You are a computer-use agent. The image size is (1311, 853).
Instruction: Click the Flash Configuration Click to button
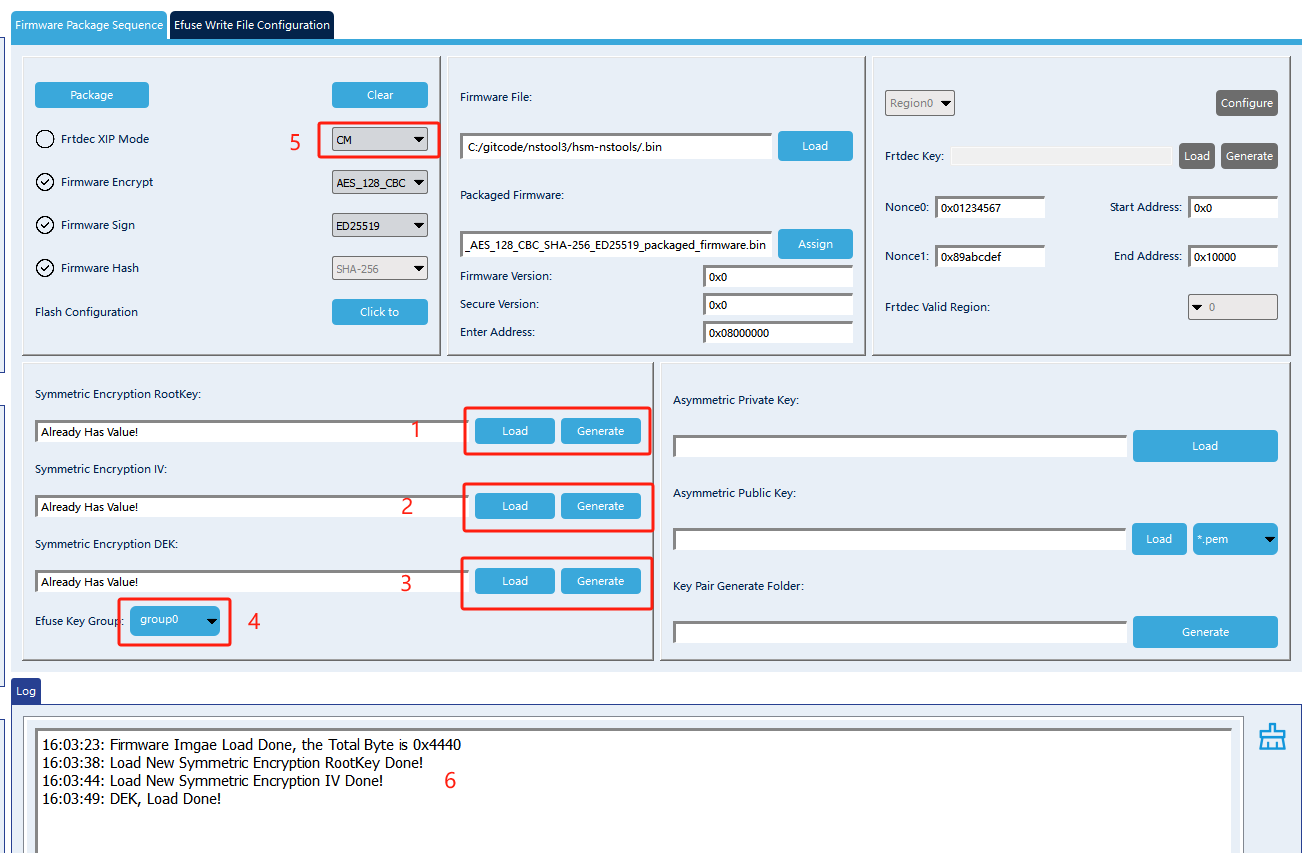click(380, 312)
